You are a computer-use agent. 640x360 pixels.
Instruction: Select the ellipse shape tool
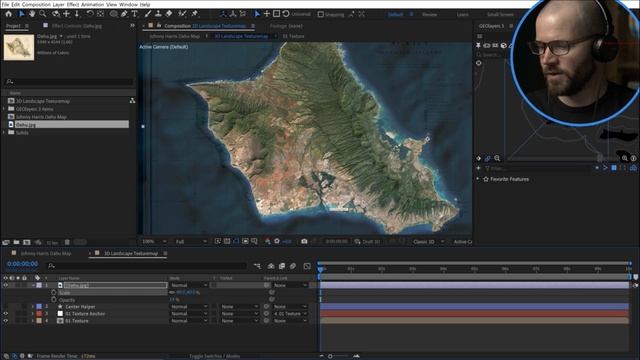tap(113, 14)
